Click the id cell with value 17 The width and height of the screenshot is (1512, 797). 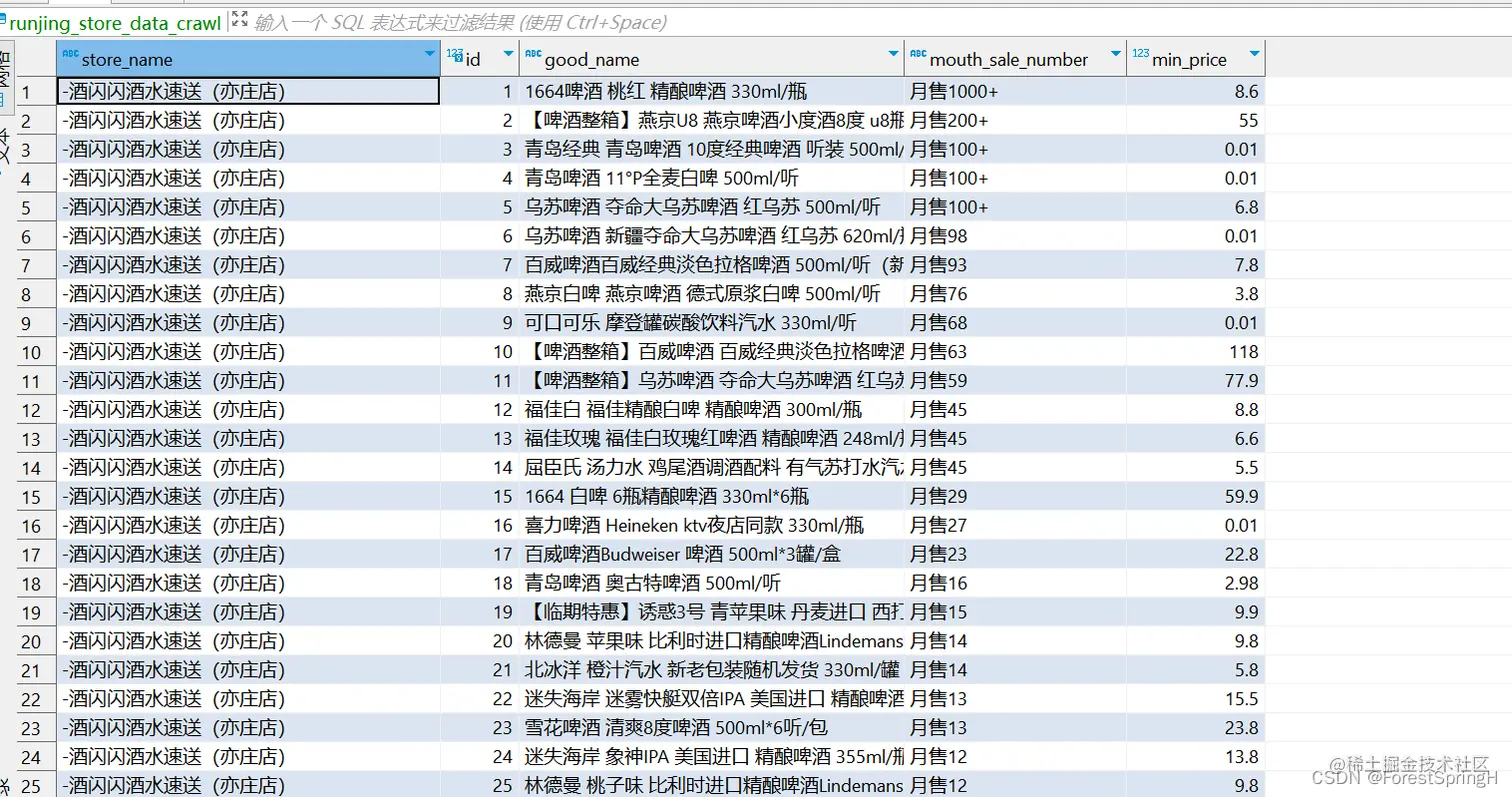click(x=480, y=554)
